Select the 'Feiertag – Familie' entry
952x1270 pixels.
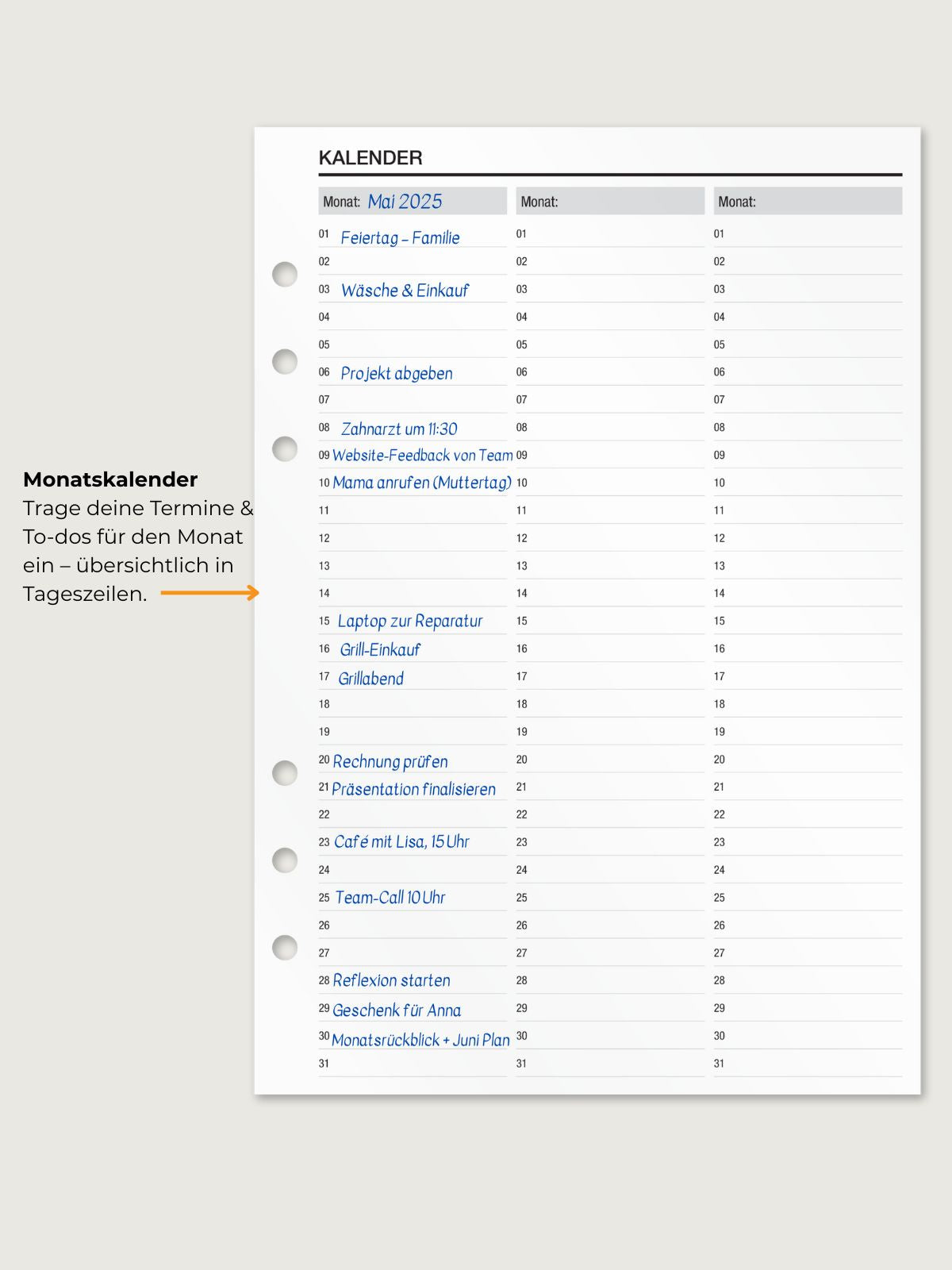[x=400, y=237]
